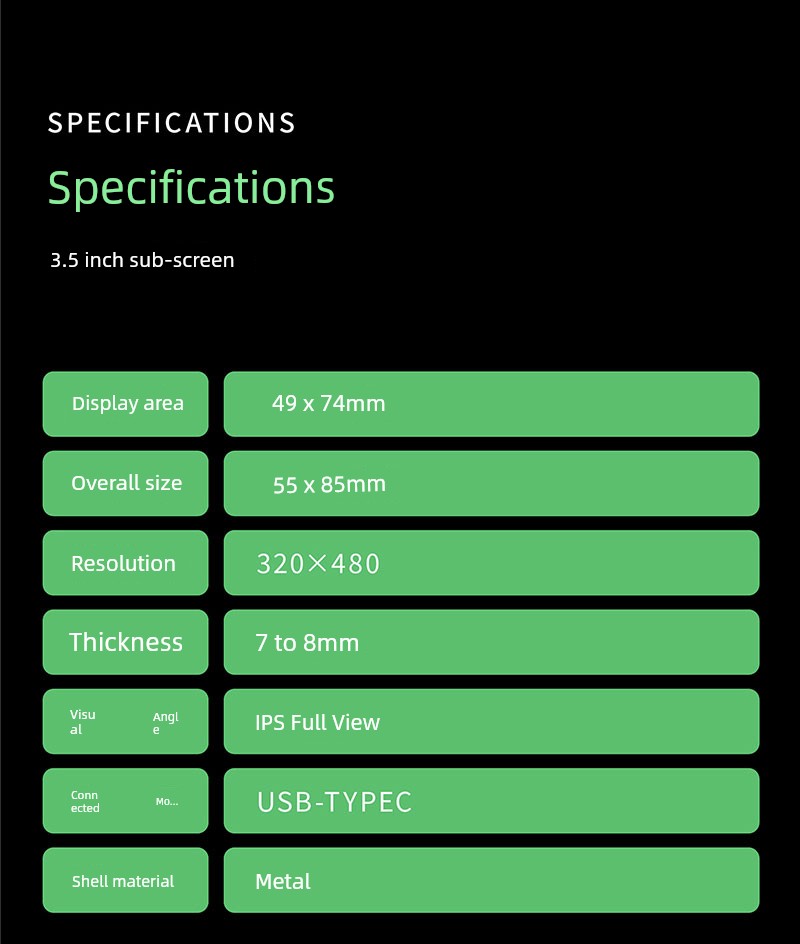The image size is (800, 944).
Task: Click the uppercase SPECIFICATIONS heading
Action: pos(172,123)
